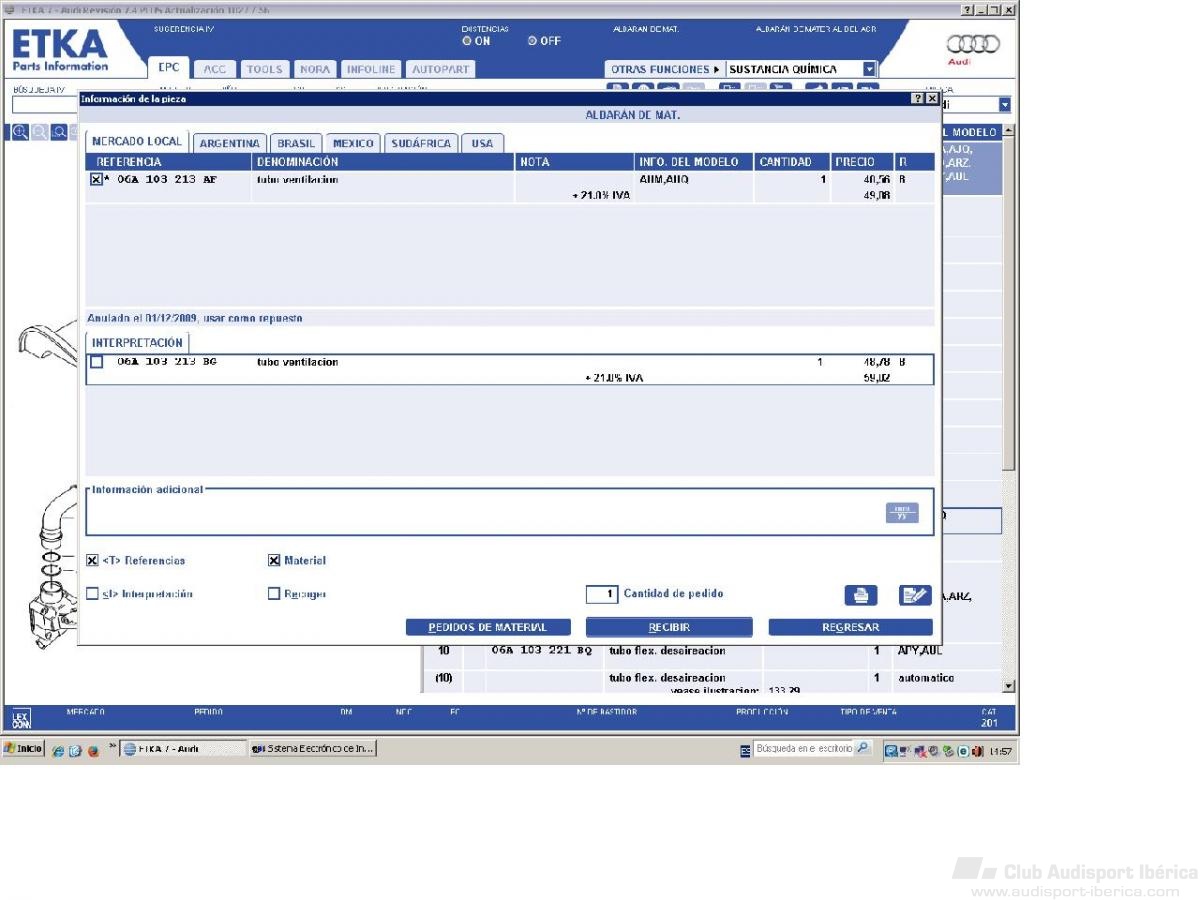Open the NORA main tab
This screenshot has height=900, width=1200.
315,69
